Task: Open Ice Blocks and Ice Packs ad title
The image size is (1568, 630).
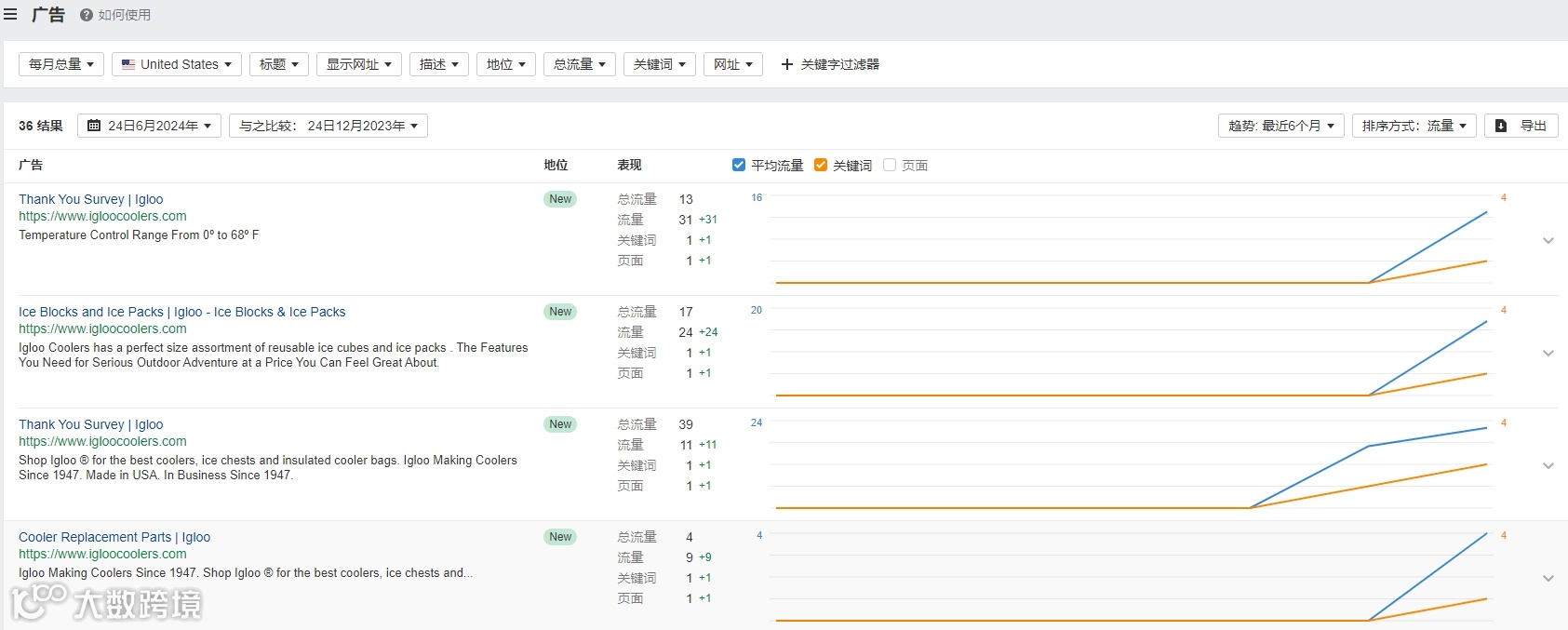Action: pos(181,312)
